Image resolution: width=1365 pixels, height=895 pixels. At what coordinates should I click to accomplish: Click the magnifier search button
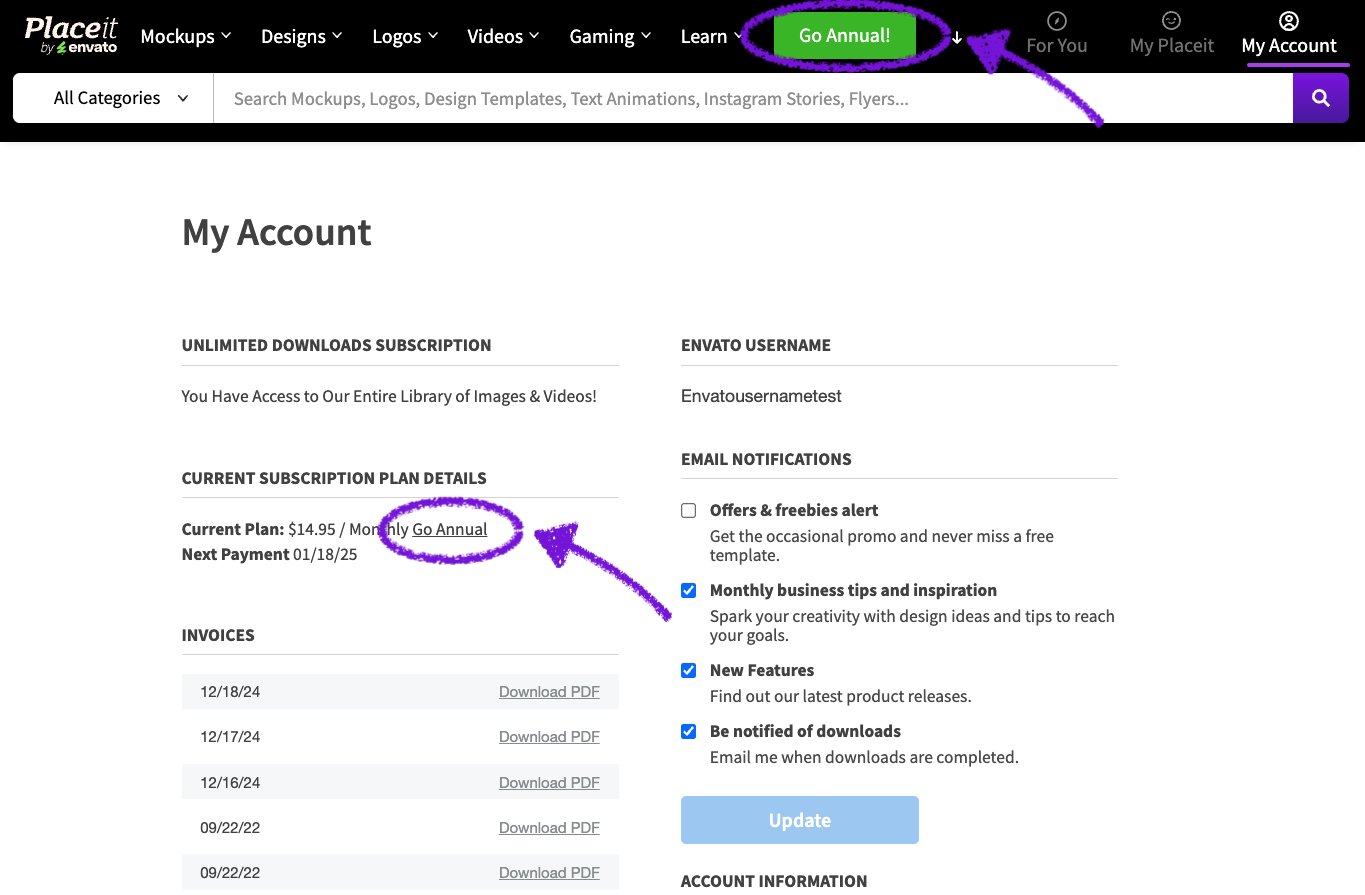tap(1321, 98)
